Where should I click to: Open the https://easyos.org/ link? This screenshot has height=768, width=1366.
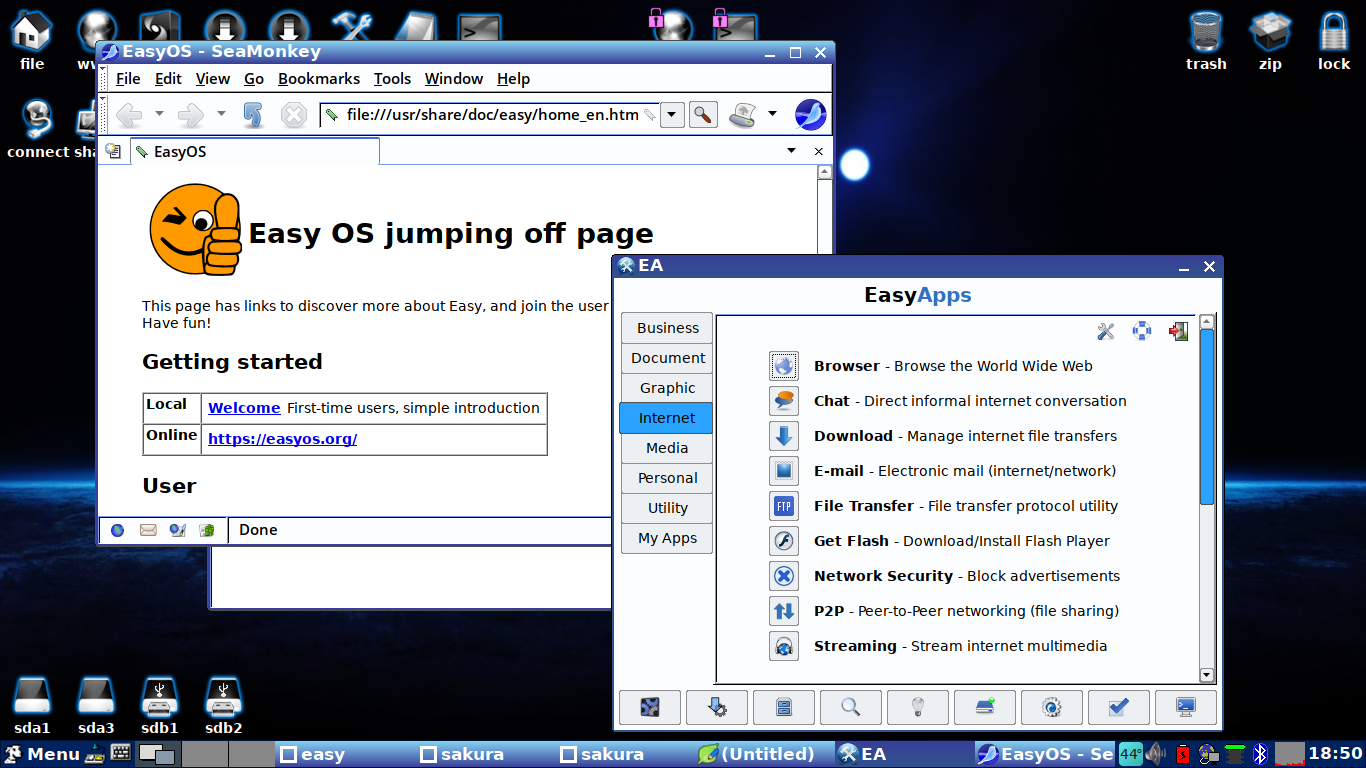coord(282,439)
